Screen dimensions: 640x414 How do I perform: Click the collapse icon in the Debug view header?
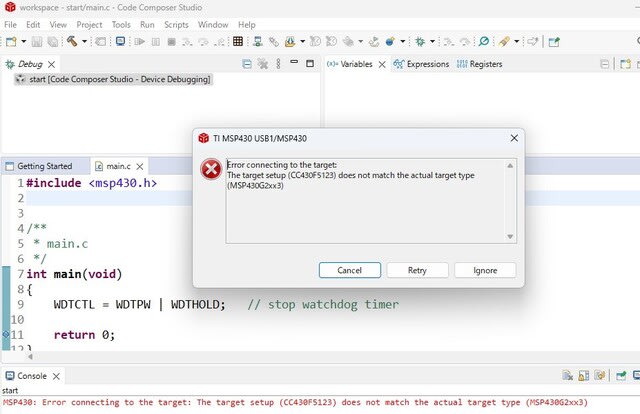click(x=247, y=64)
